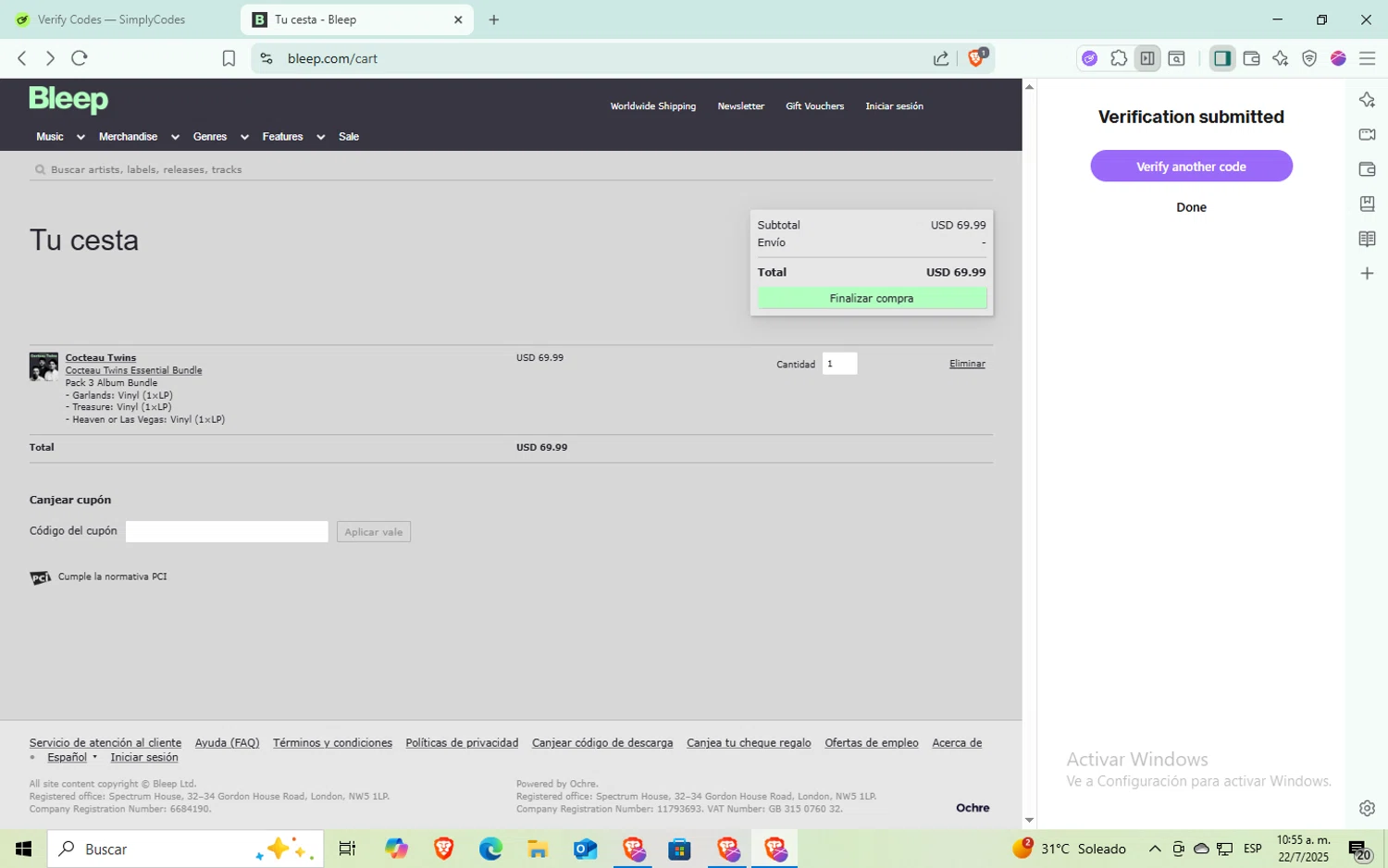
Task: Open Leo AI sparkle icon in toolbar
Action: pyautogui.click(x=1281, y=58)
